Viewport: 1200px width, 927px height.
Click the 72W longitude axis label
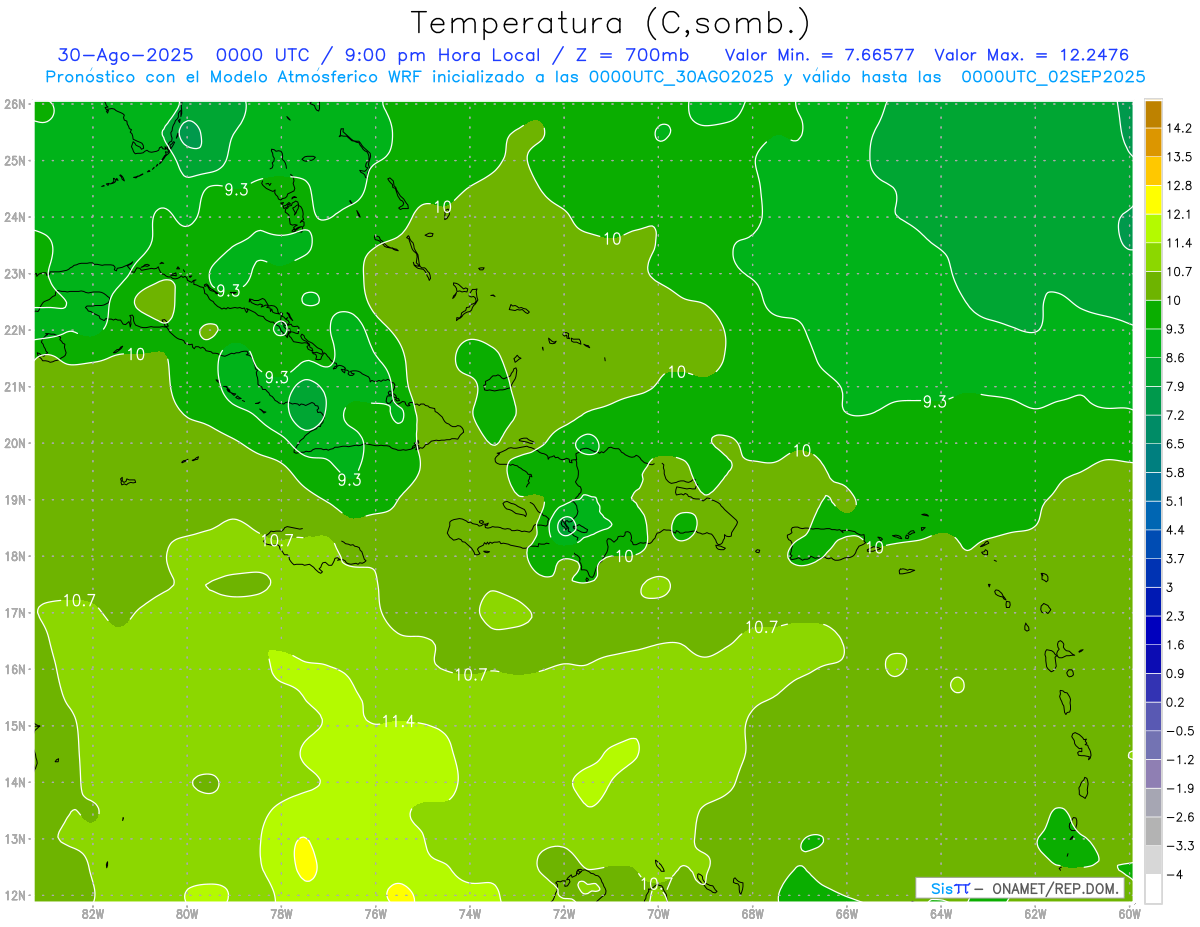(564, 913)
